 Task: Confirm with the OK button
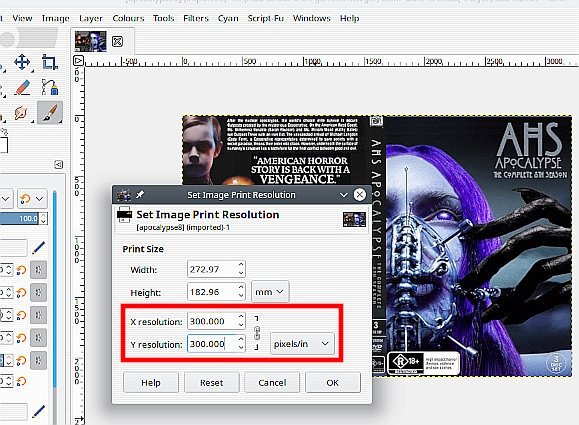pyautogui.click(x=333, y=383)
